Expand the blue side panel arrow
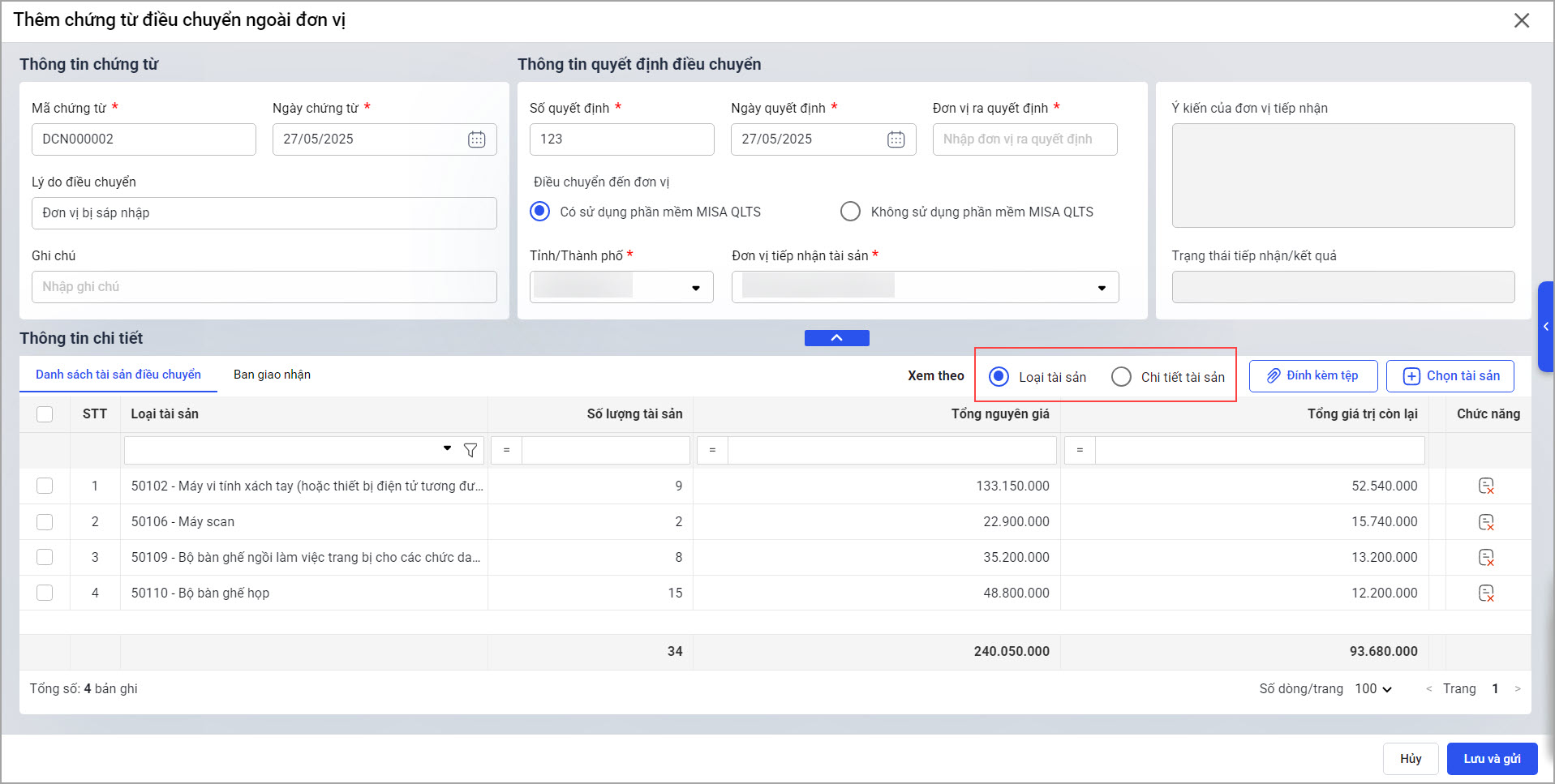The height and width of the screenshot is (784, 1555). 1545,326
